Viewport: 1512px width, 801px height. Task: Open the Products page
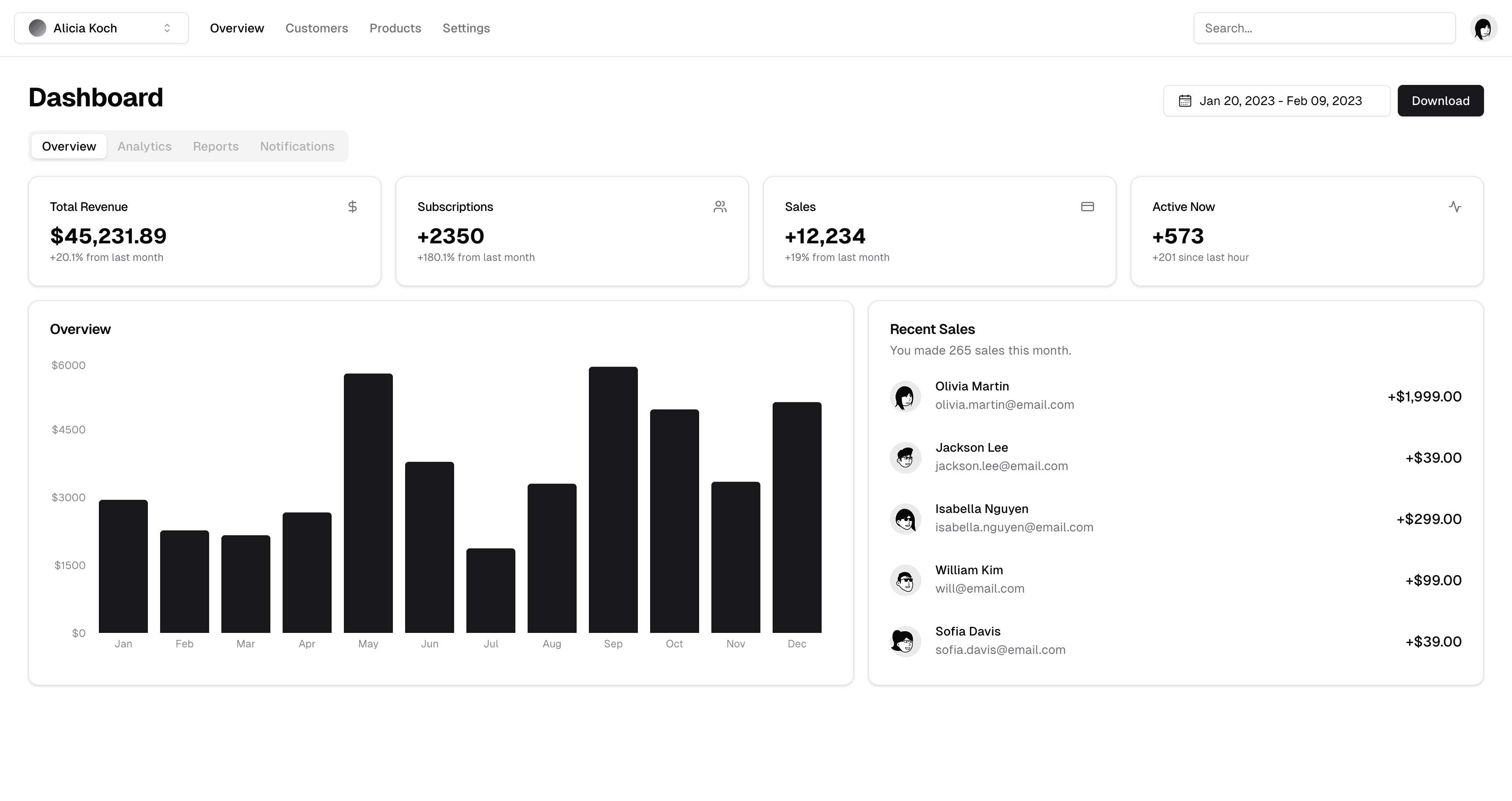click(395, 28)
